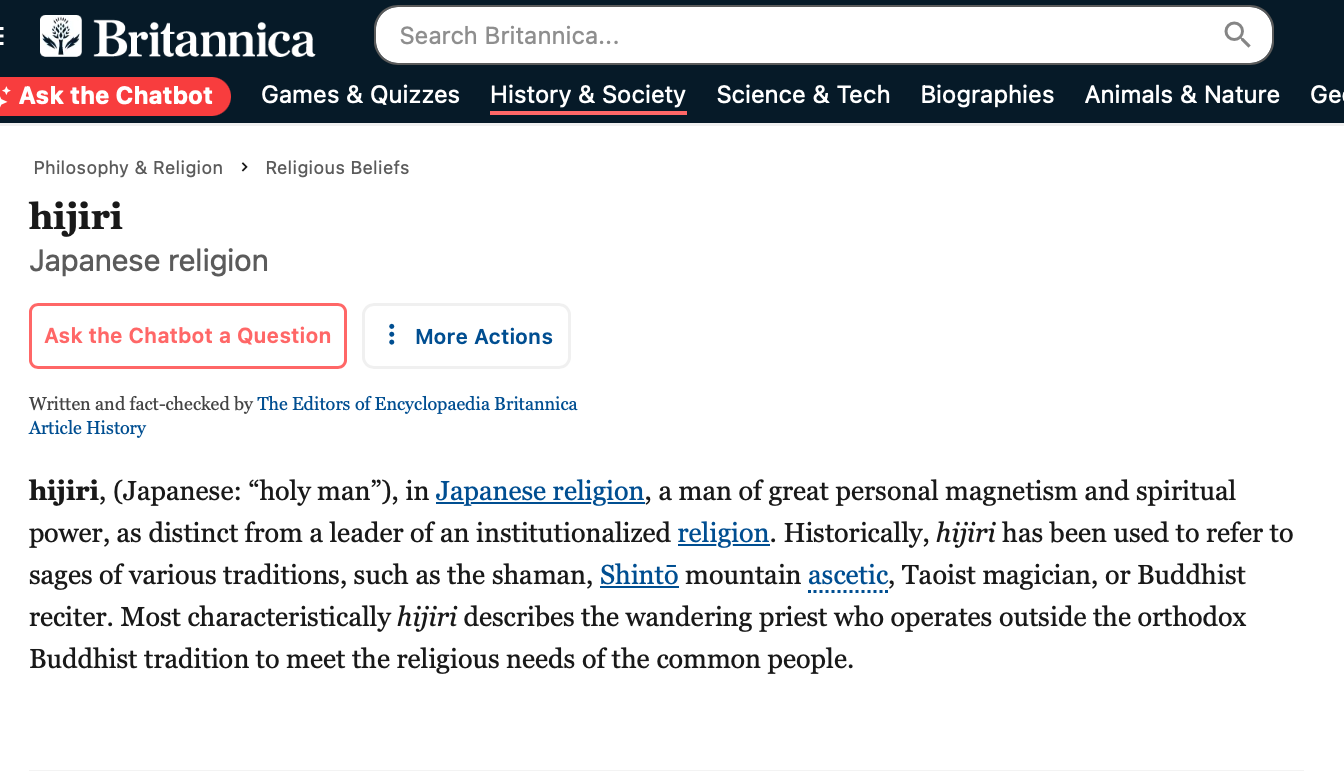Viewport: 1344px width, 771px height.
Task: Follow the Japanese religion hyperlink
Action: tap(540, 491)
